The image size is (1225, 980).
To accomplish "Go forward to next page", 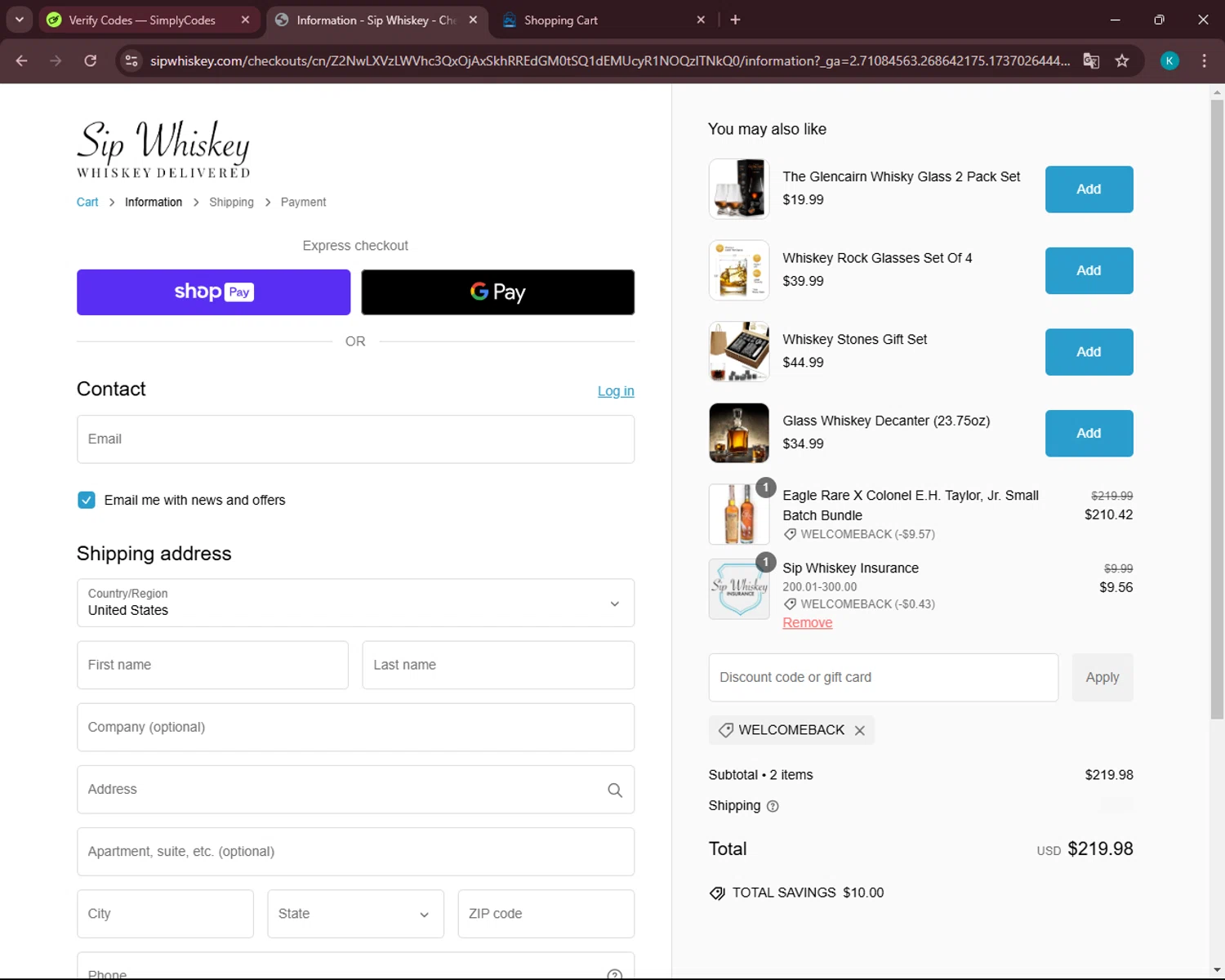I will [x=56, y=60].
